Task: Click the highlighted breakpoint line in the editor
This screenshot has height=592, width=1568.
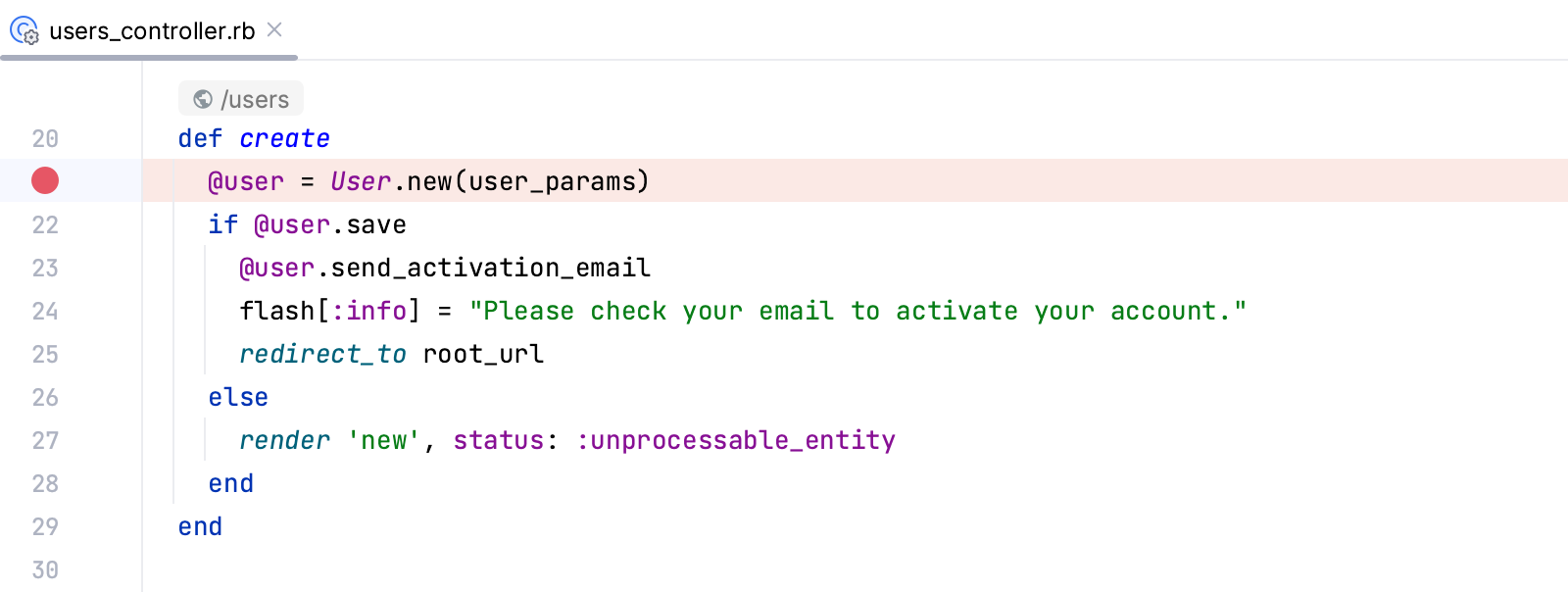Action: coord(426,180)
